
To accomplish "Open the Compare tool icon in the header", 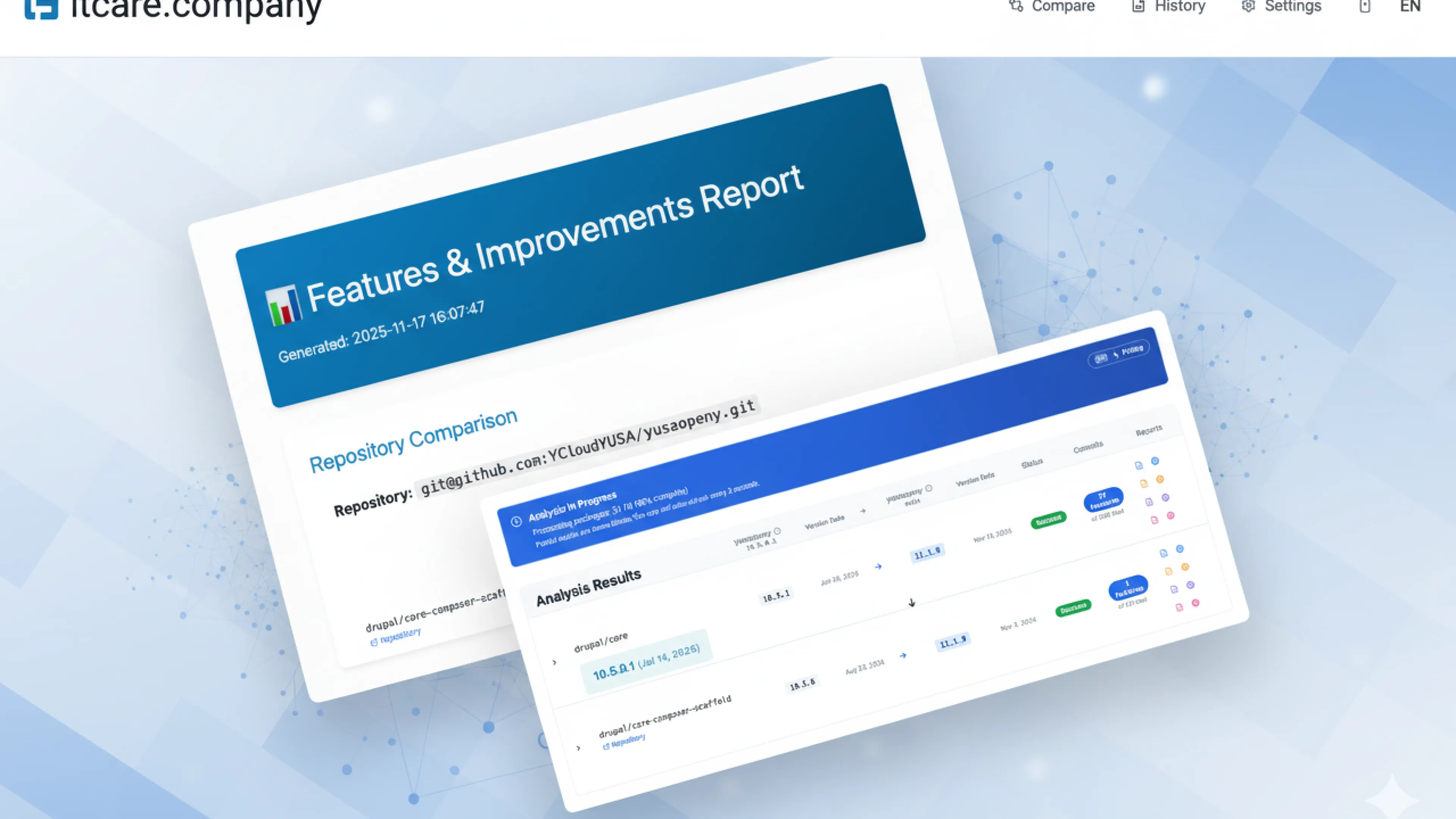I will pos(1016,6).
